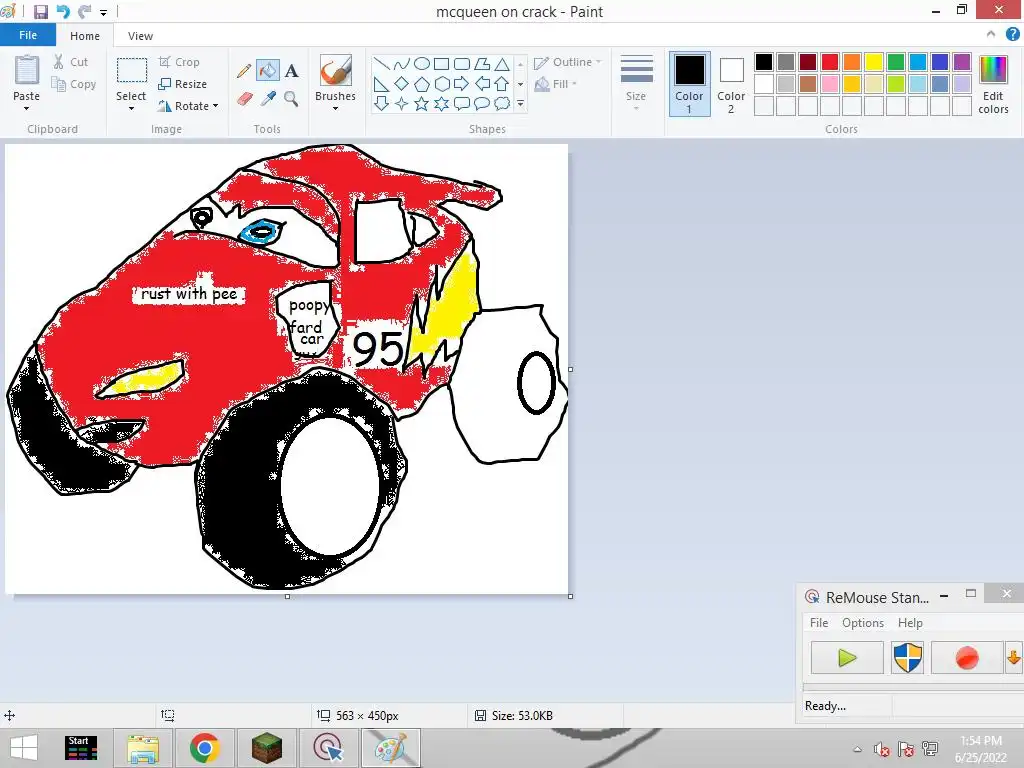
Task: Activate Color 1 selector
Action: (690, 84)
